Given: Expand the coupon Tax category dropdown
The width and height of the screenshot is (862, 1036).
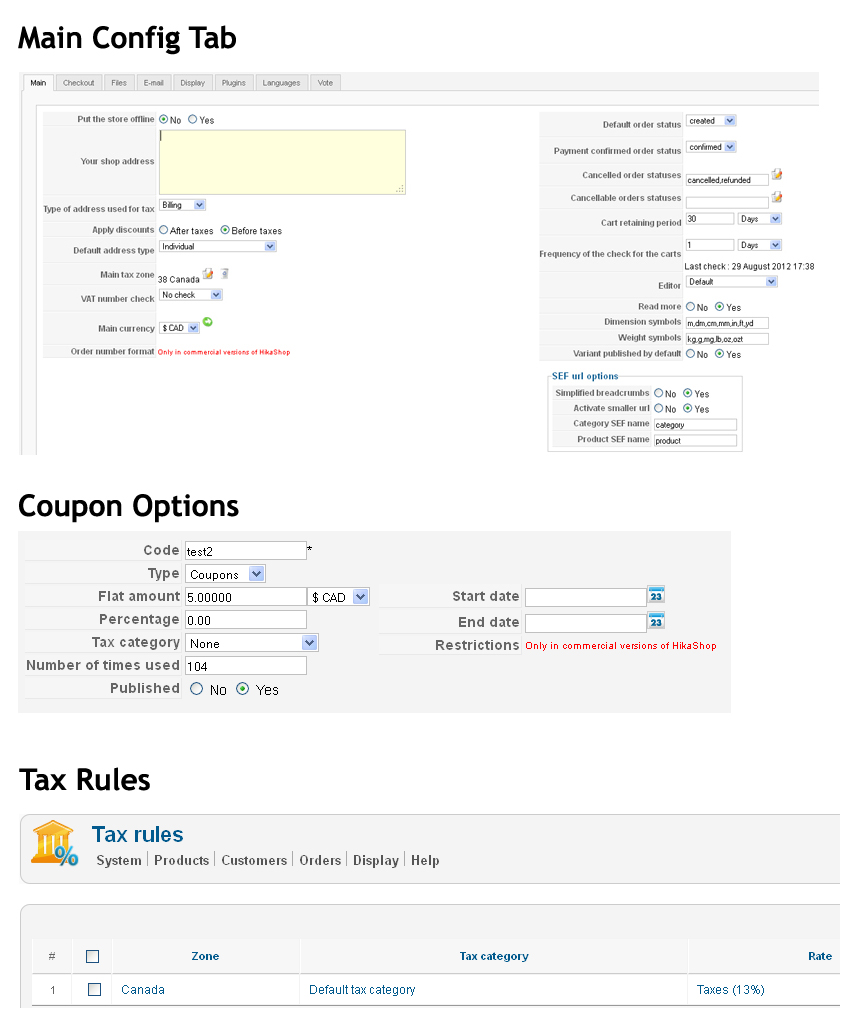Looking at the screenshot, I should point(252,643).
